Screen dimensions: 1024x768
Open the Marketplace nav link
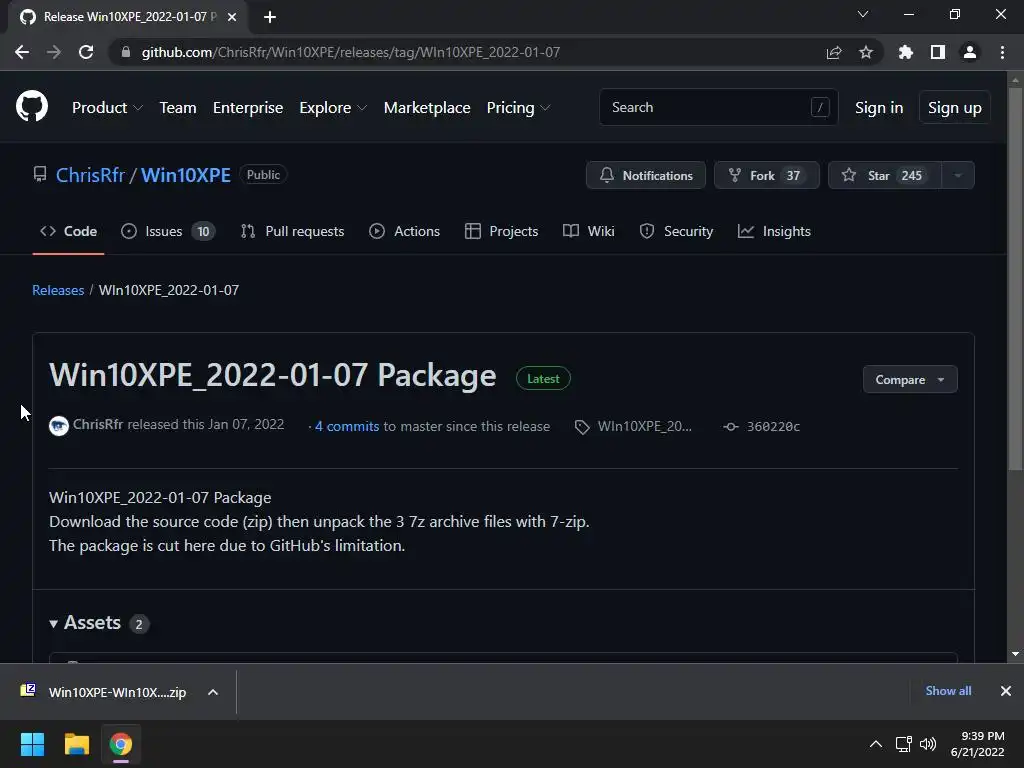point(427,108)
